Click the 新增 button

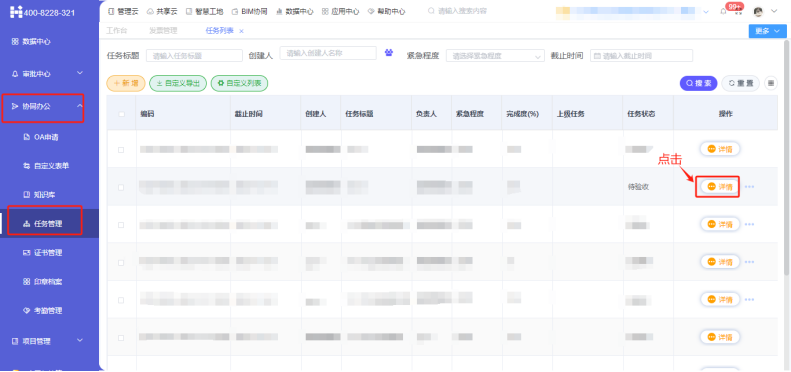pos(126,83)
